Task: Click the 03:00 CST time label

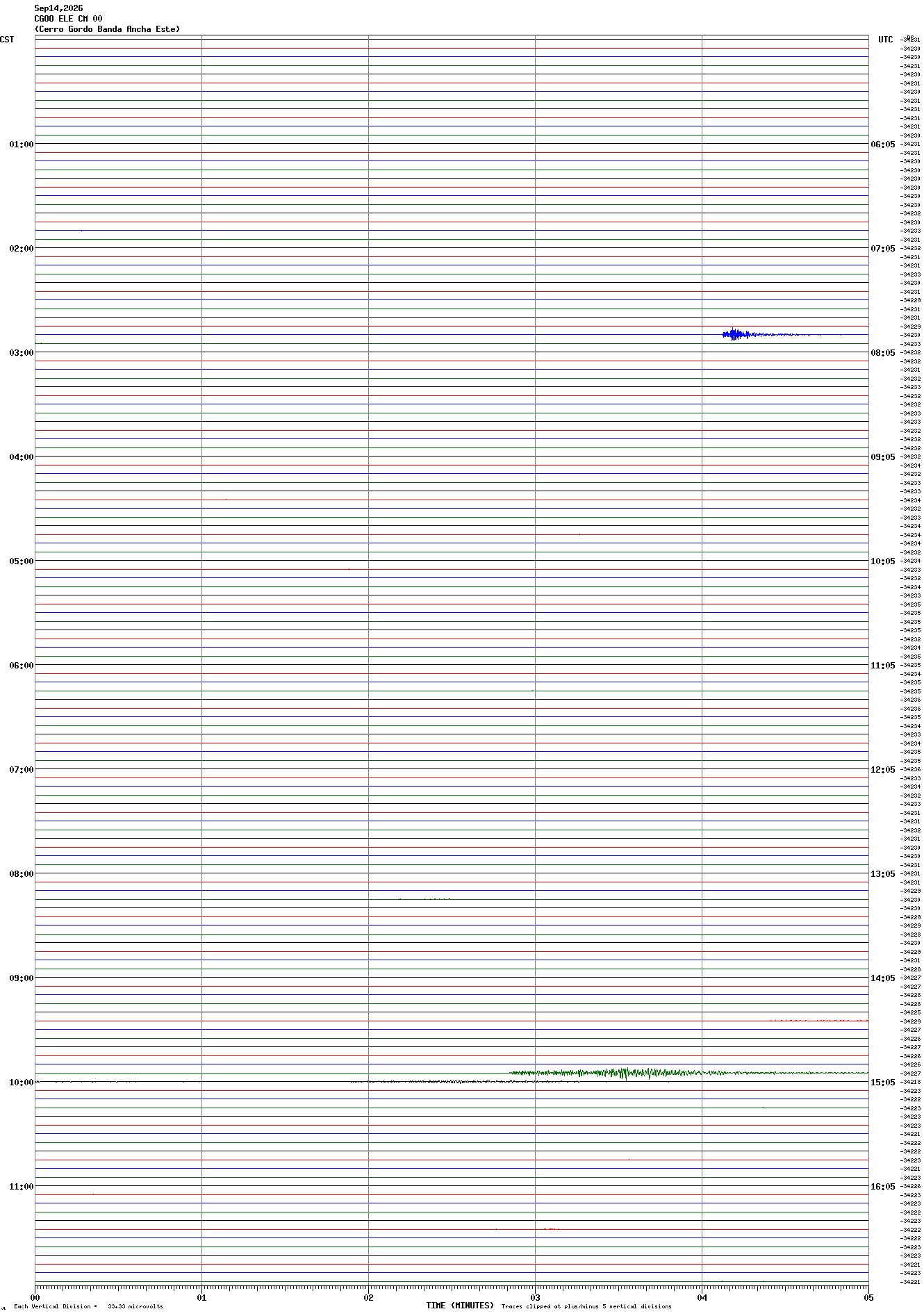Action: pyautogui.click(x=22, y=353)
